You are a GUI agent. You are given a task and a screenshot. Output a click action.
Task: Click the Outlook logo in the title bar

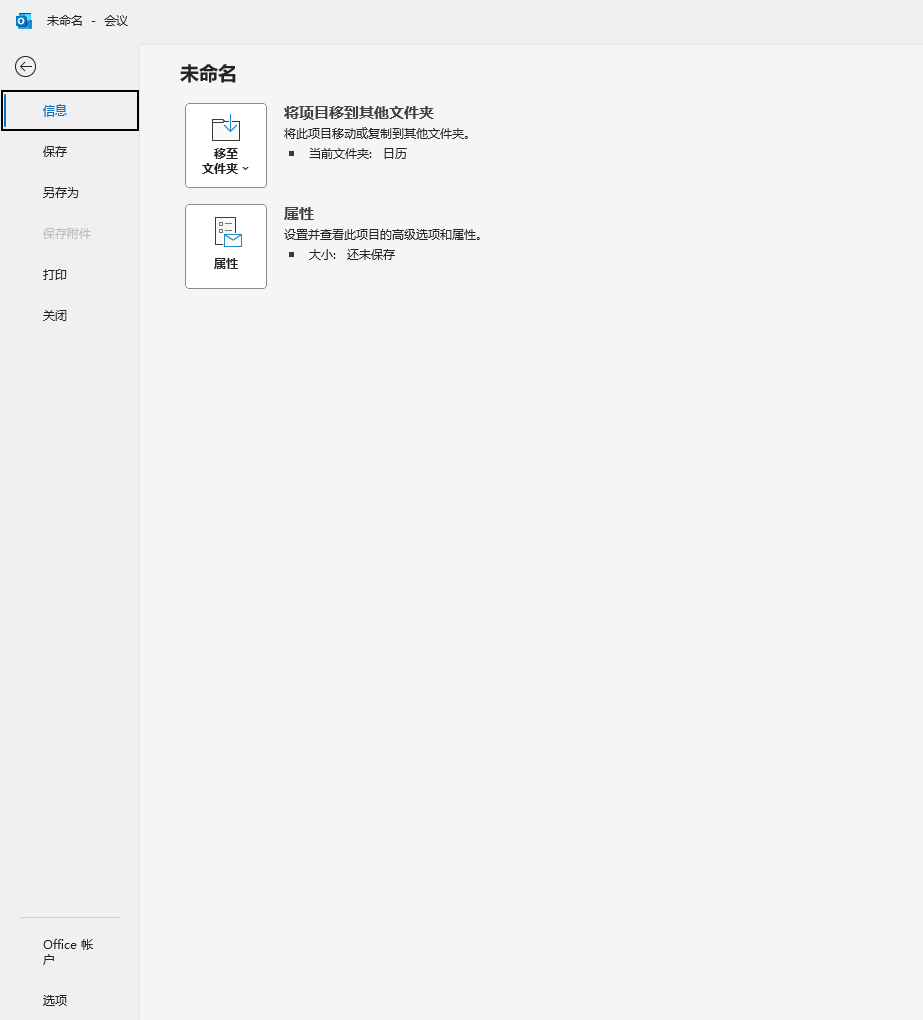point(24,20)
